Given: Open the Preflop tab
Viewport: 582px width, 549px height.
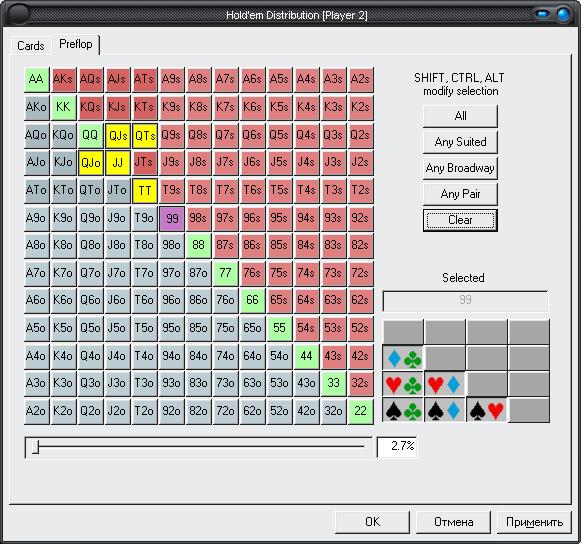Looking at the screenshot, I should click(76, 44).
